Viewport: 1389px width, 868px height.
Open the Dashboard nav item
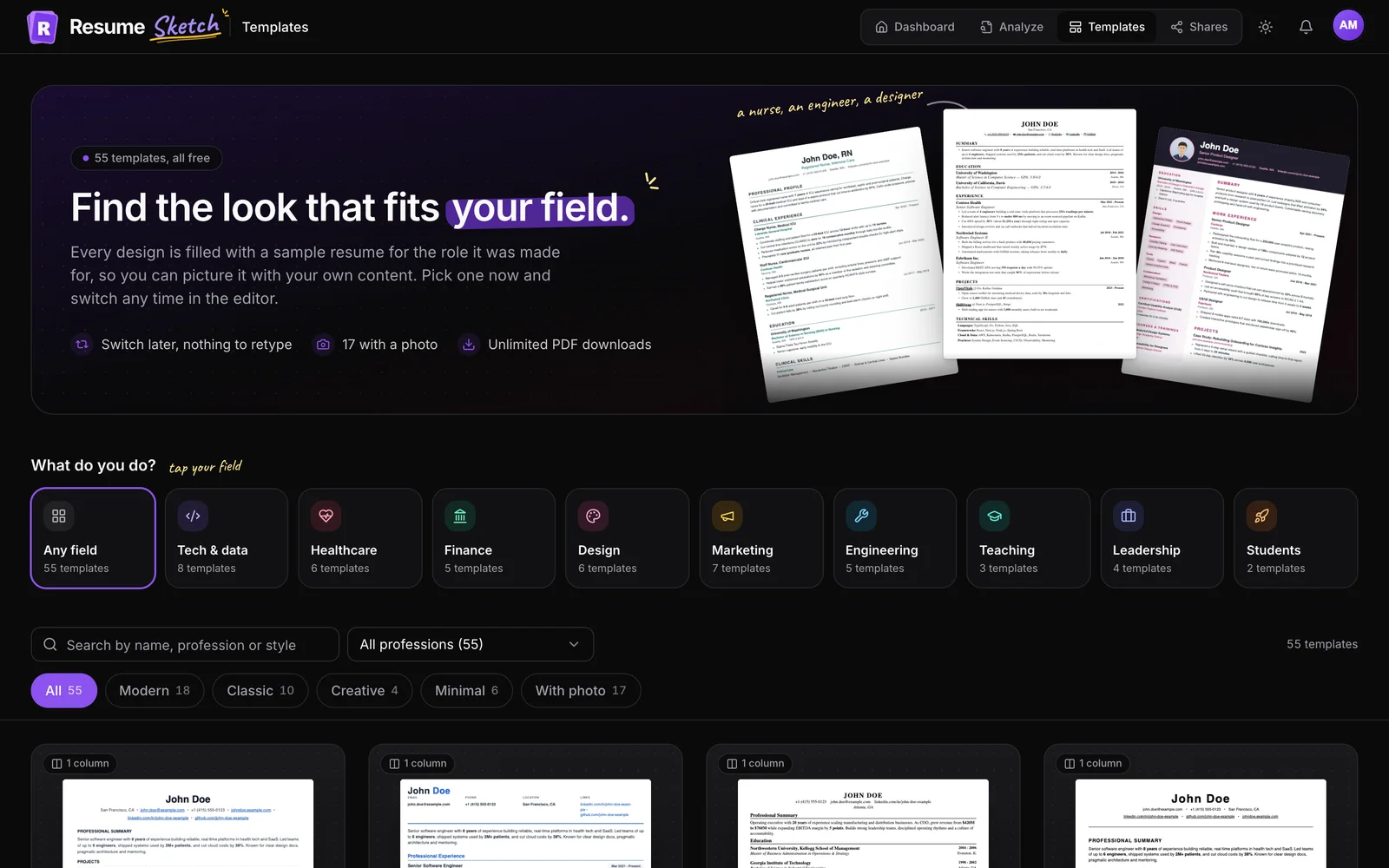[915, 27]
